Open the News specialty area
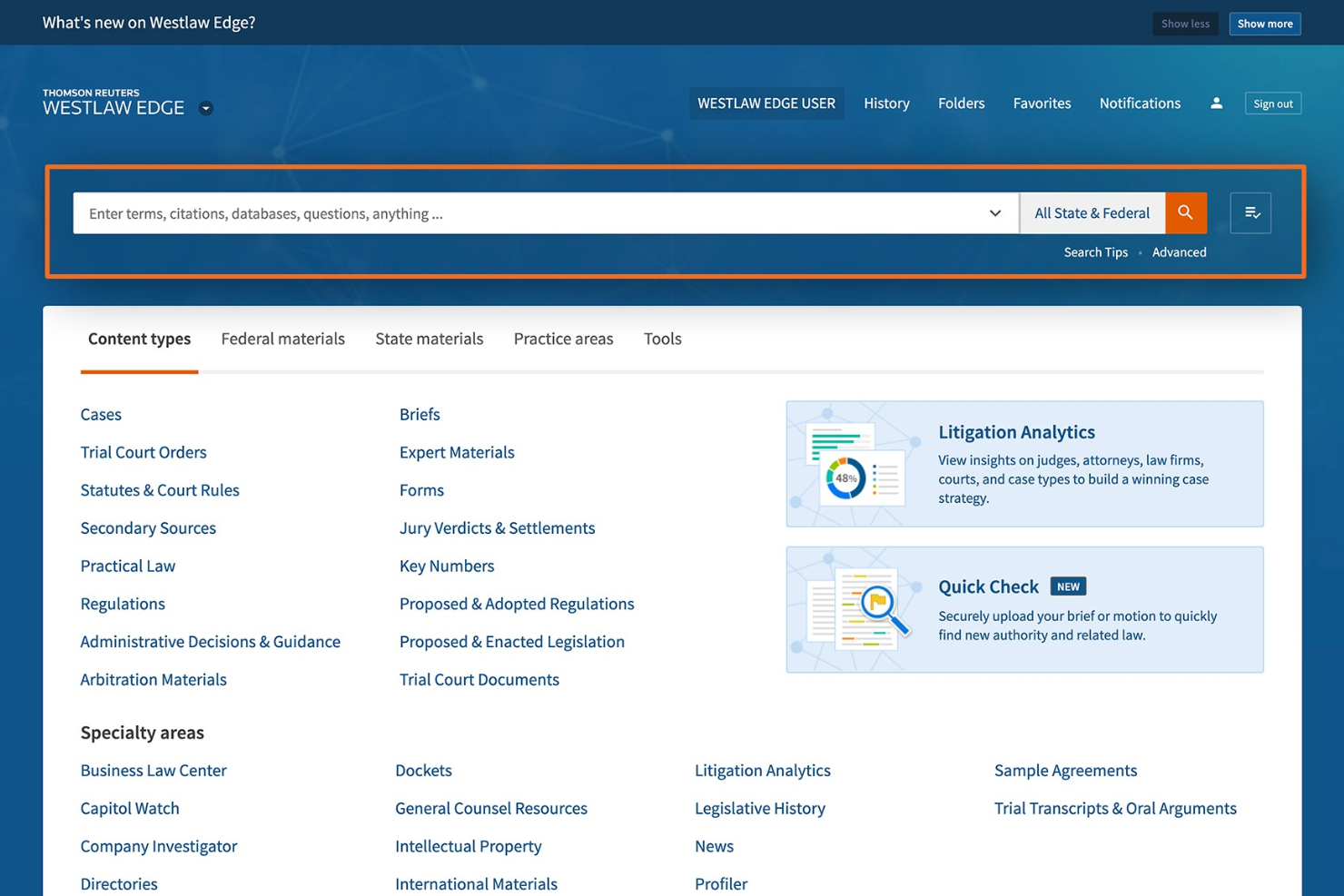The height and width of the screenshot is (896, 1344). 714,846
